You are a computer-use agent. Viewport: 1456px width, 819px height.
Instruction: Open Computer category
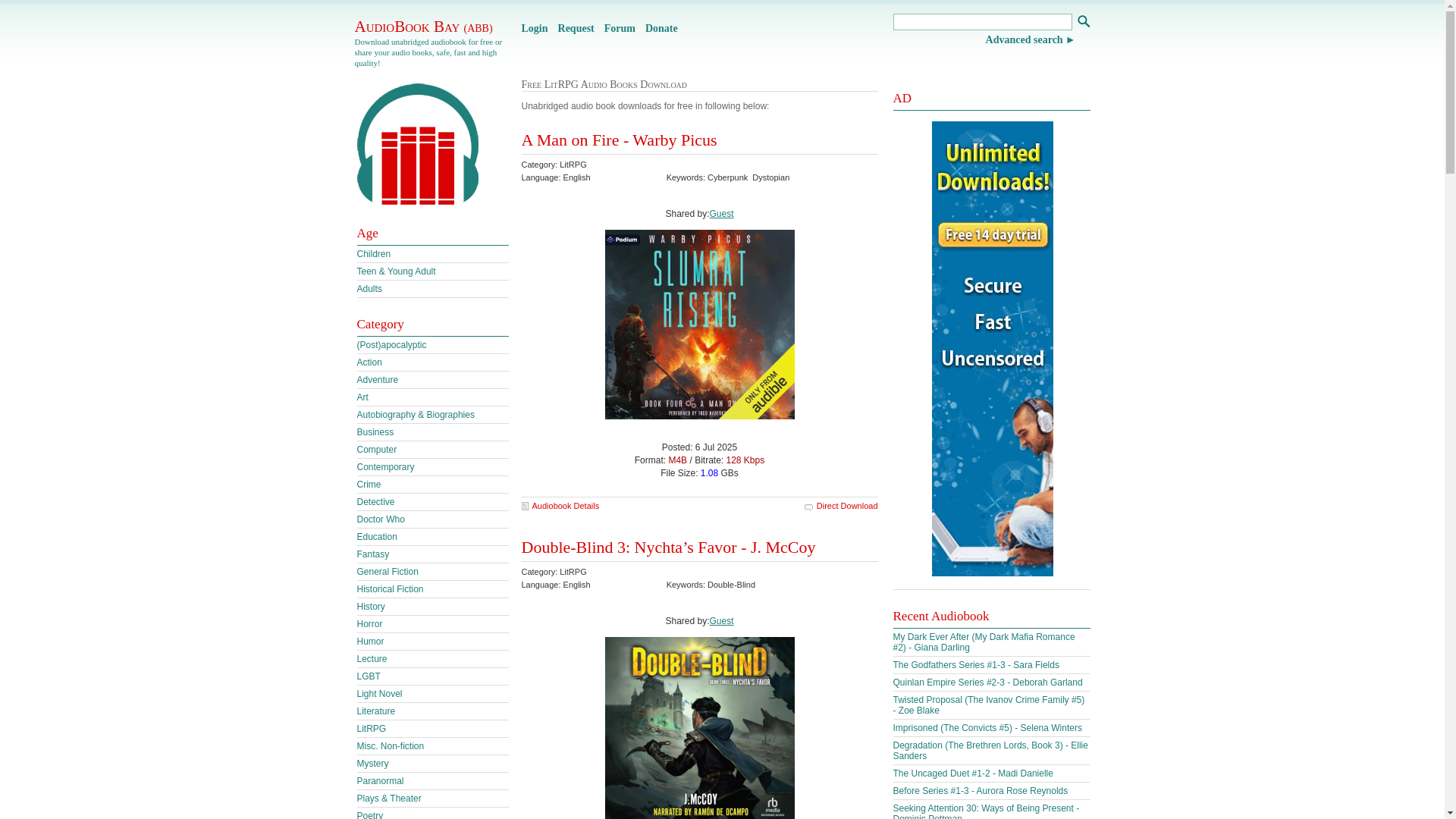tap(376, 450)
